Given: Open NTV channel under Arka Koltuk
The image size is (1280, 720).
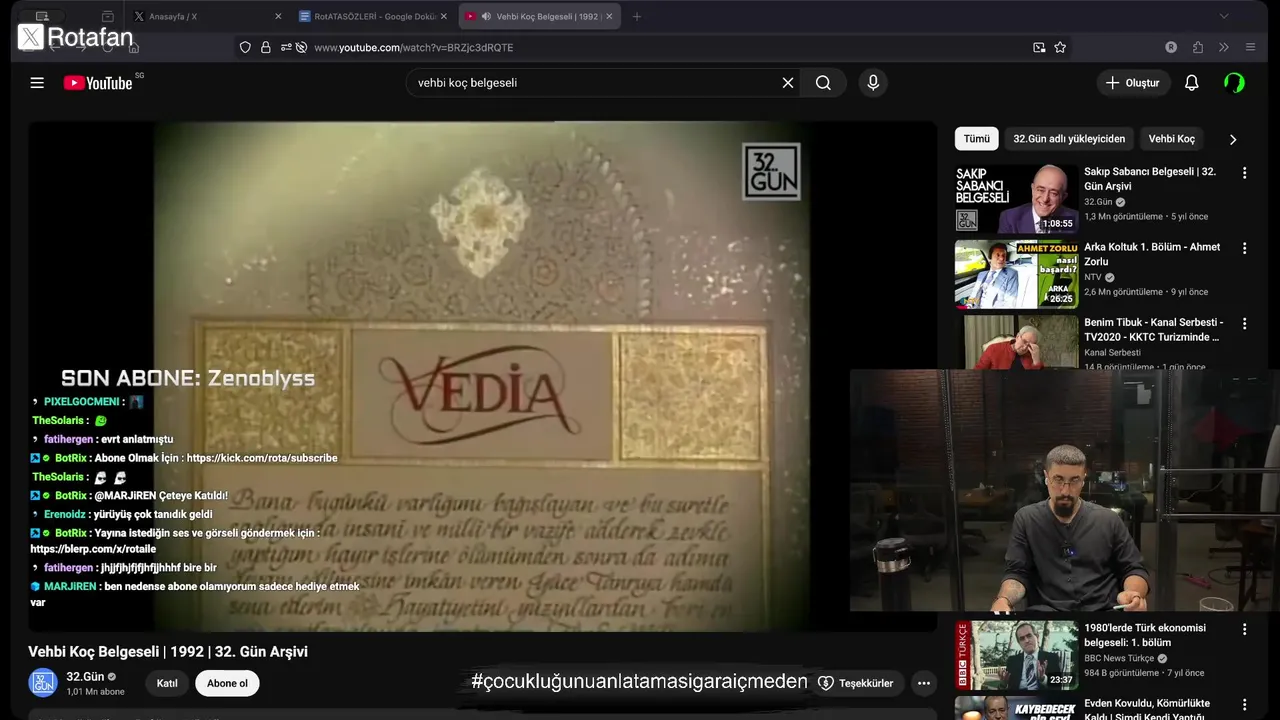Looking at the screenshot, I should 1093,277.
